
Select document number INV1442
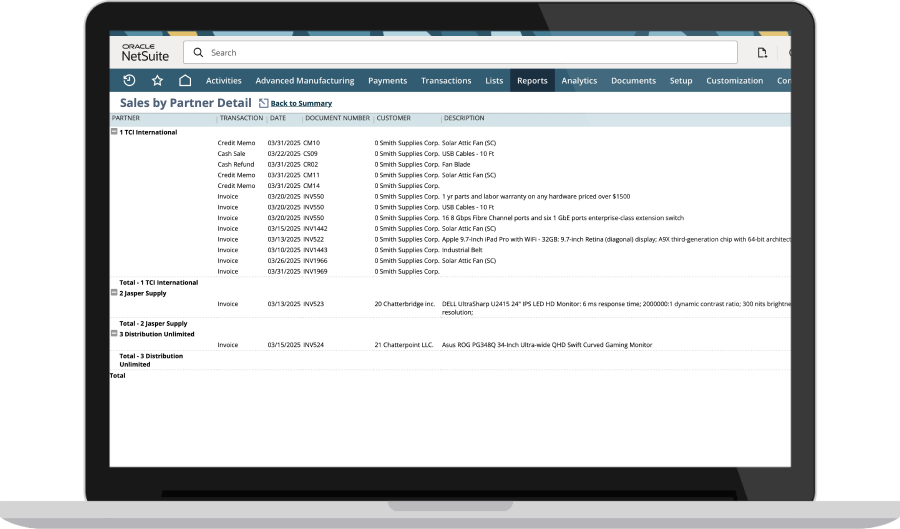click(315, 229)
